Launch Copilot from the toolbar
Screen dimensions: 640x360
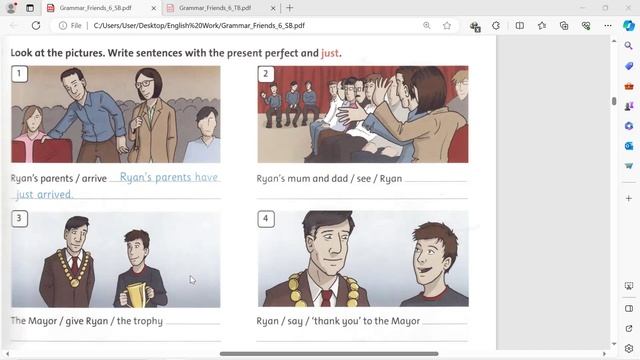(629, 25)
